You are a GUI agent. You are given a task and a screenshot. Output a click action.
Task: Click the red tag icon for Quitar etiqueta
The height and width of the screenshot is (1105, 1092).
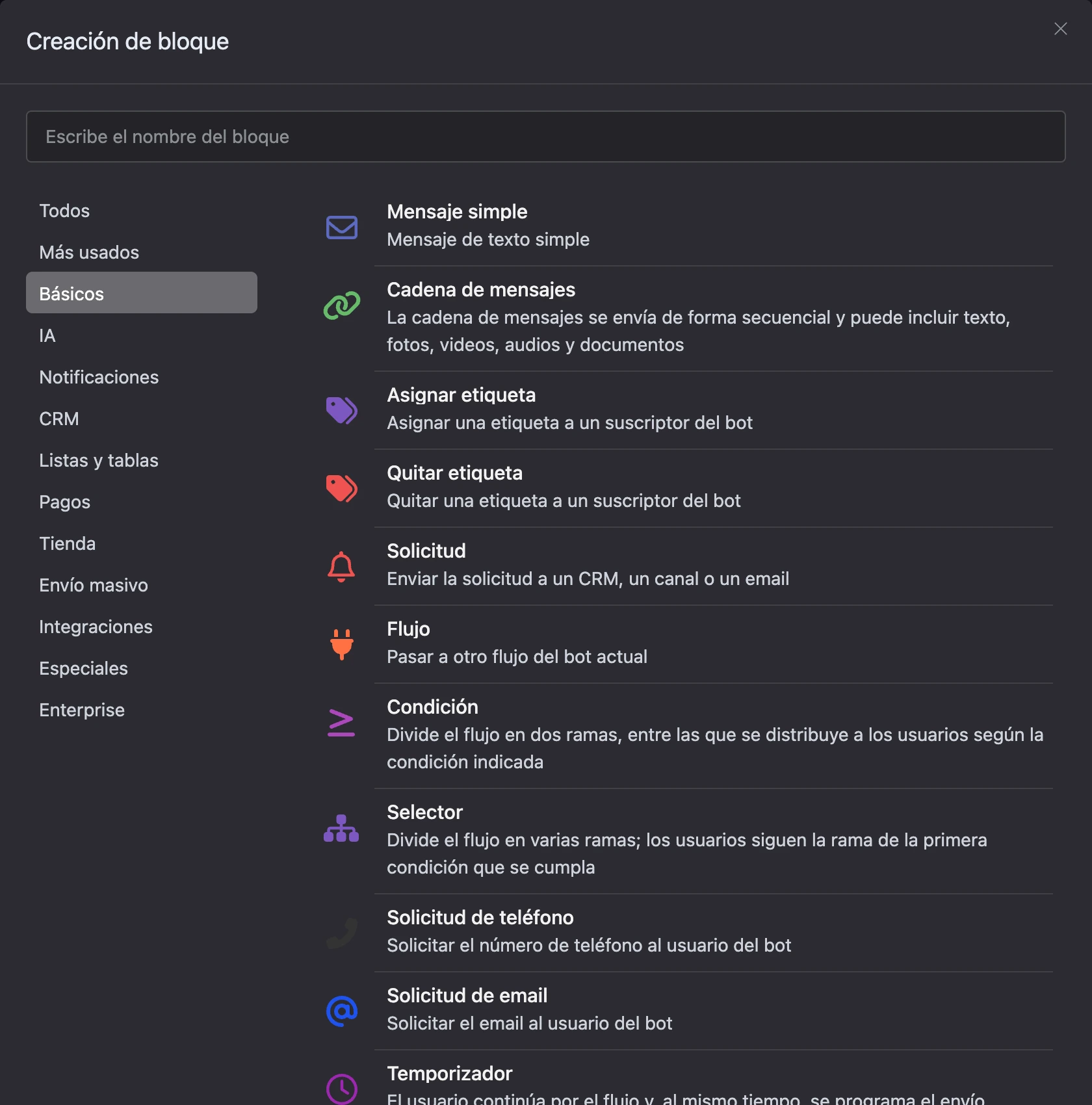click(x=341, y=488)
